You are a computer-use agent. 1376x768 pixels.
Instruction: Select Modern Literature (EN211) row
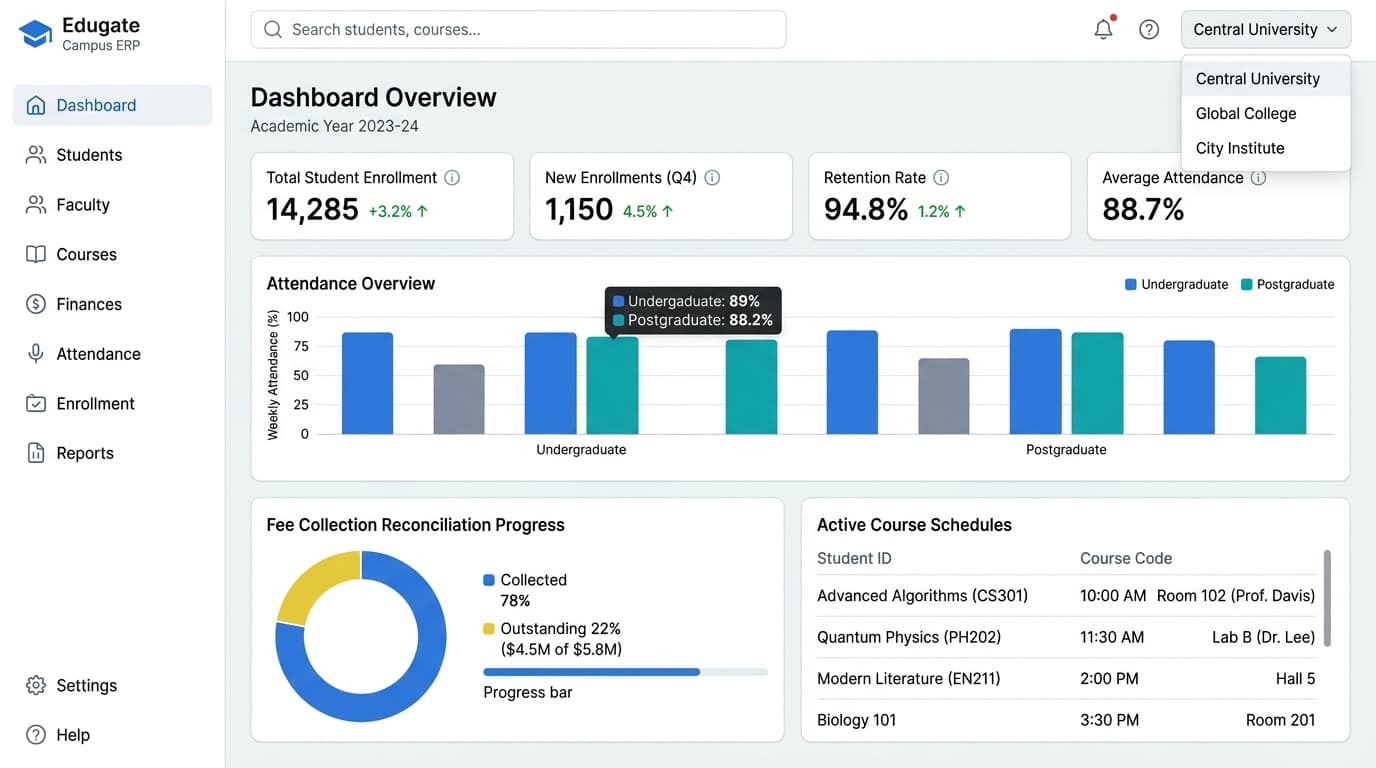(x=1066, y=679)
